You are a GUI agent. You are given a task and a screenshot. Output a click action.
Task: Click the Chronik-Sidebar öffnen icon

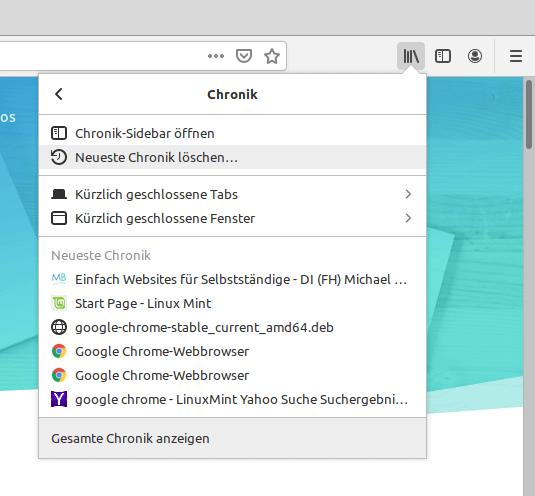pos(59,133)
